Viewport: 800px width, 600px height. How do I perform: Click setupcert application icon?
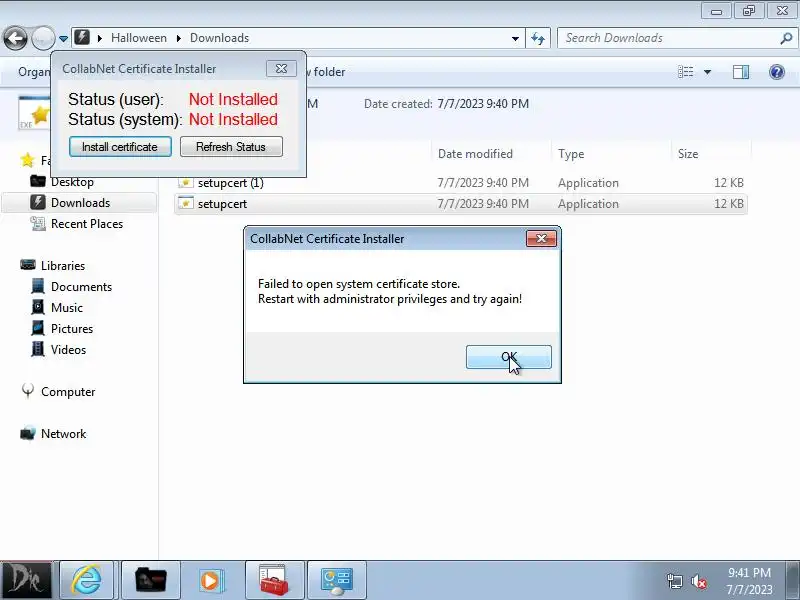click(186, 203)
